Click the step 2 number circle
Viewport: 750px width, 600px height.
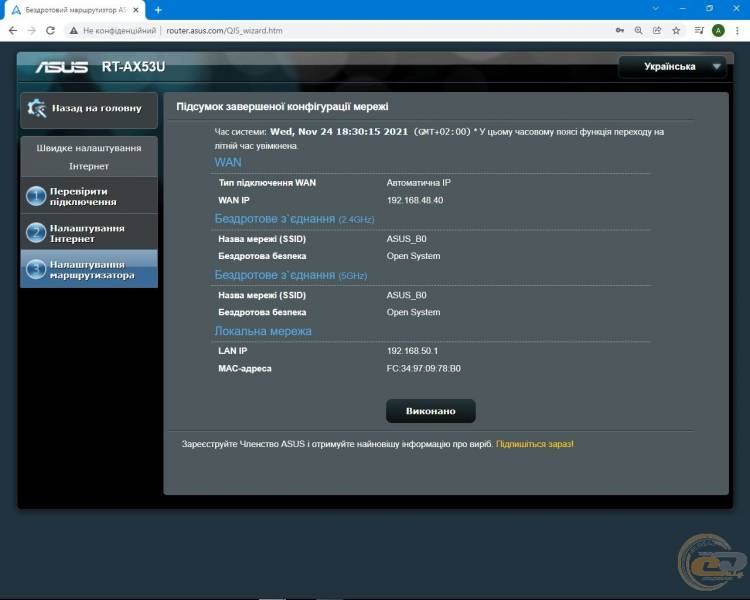[x=36, y=233]
